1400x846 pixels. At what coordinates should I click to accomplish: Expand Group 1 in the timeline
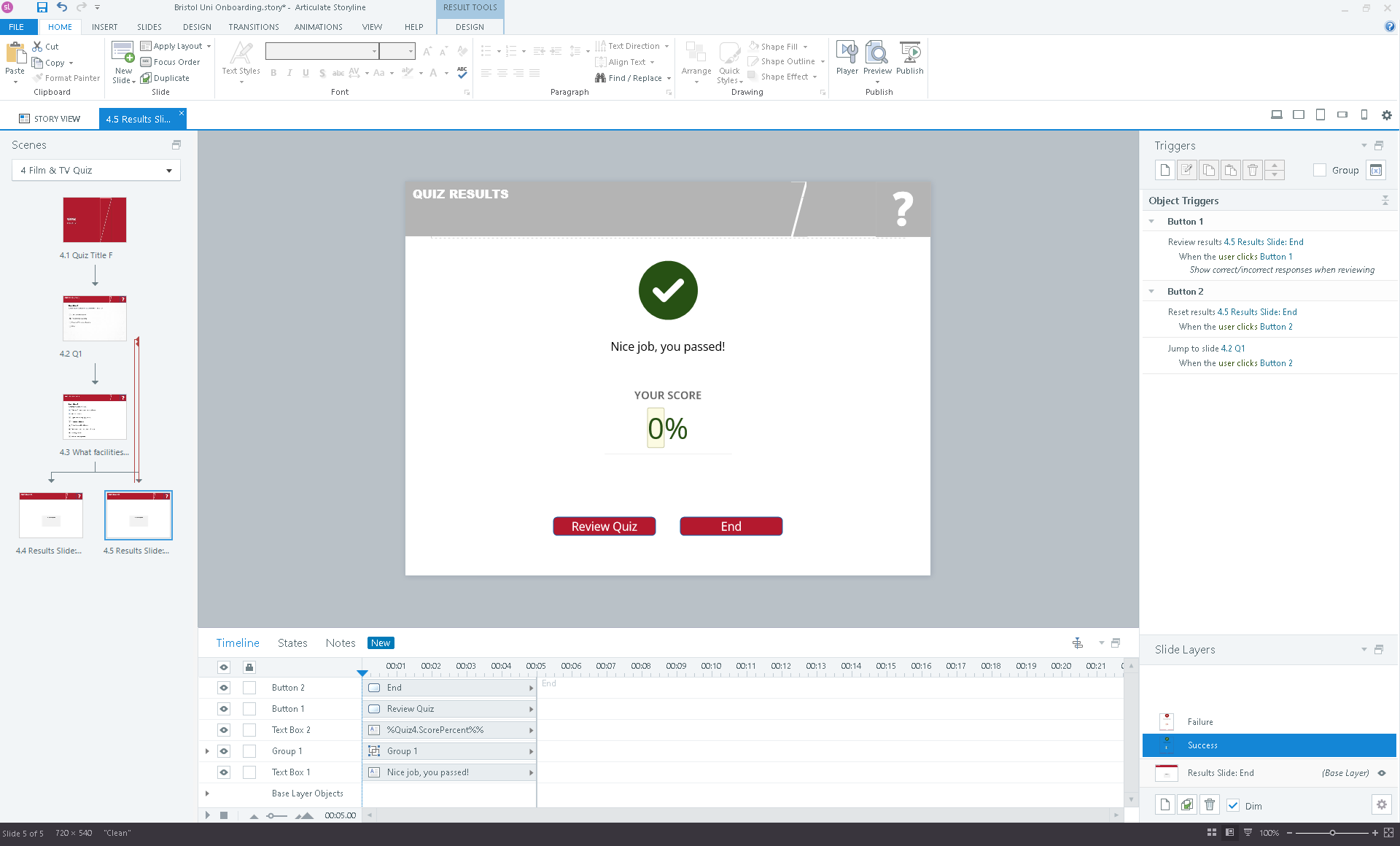[x=207, y=751]
